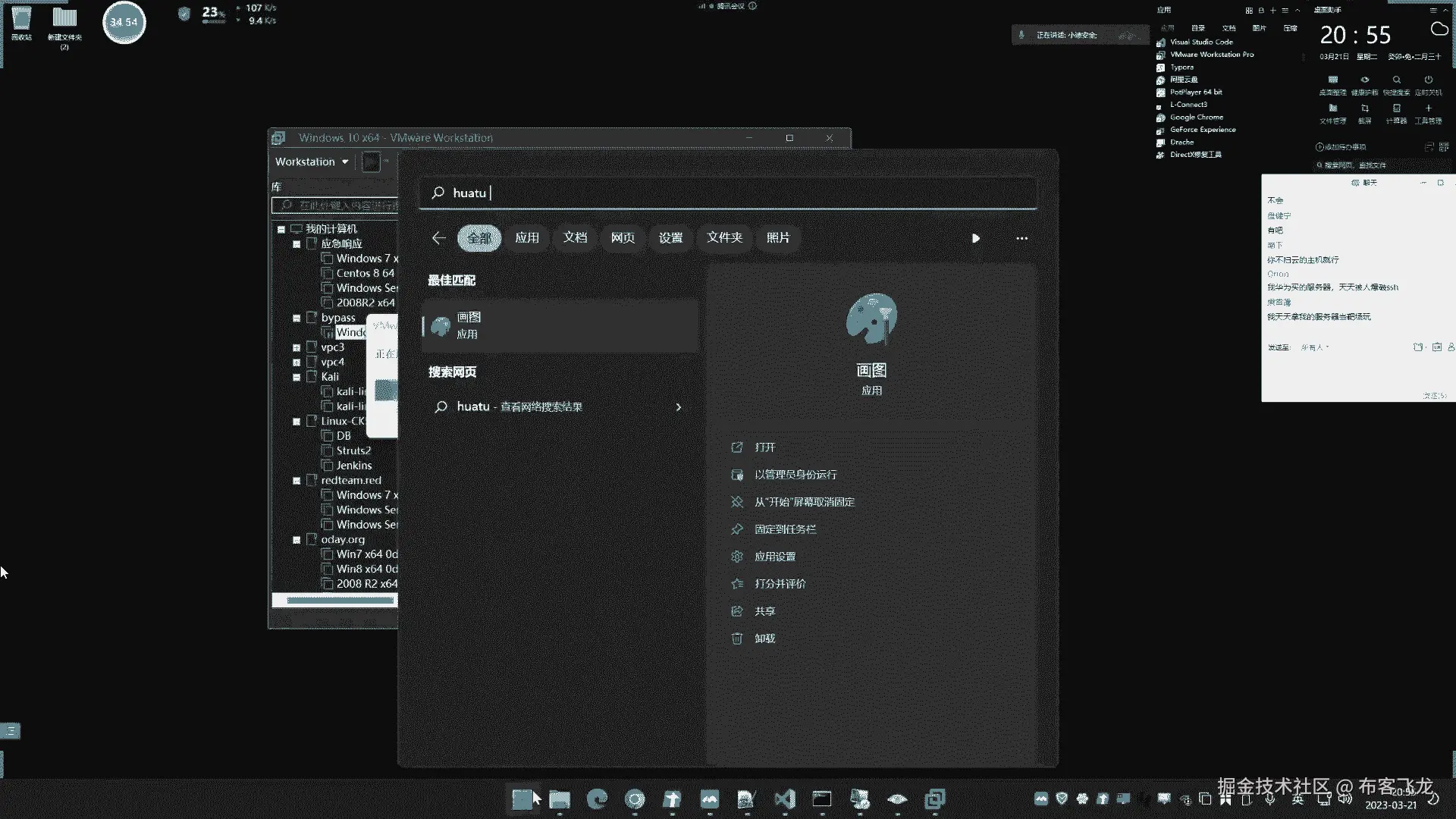This screenshot has width=1456, height=819.
Task: Click the three-dots more options icon
Action: 1021,238
